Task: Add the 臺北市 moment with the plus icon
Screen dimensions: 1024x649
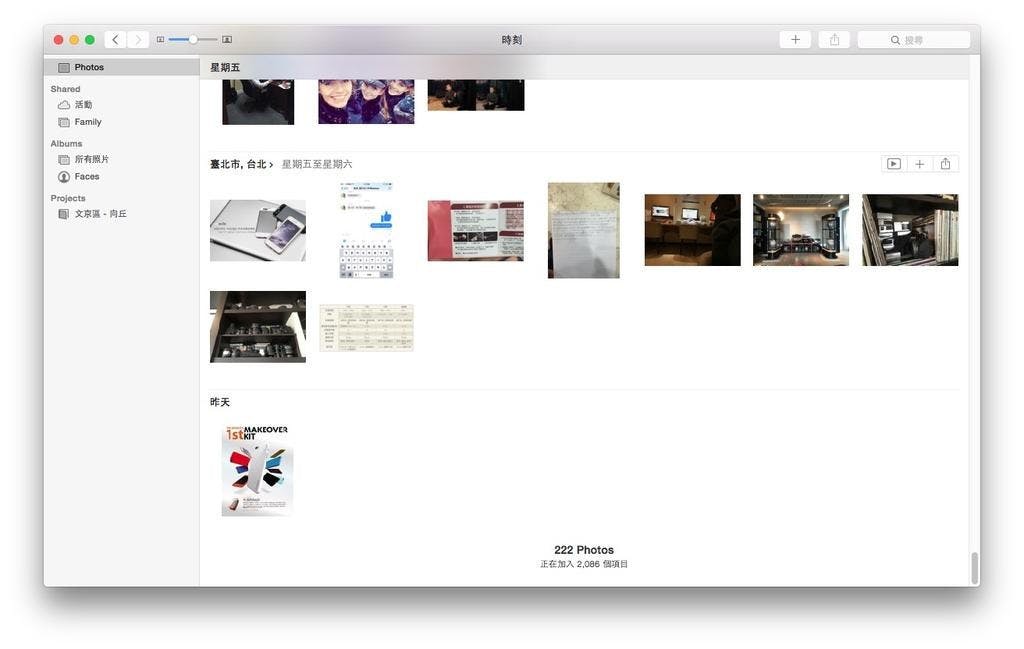Action: pos(920,164)
